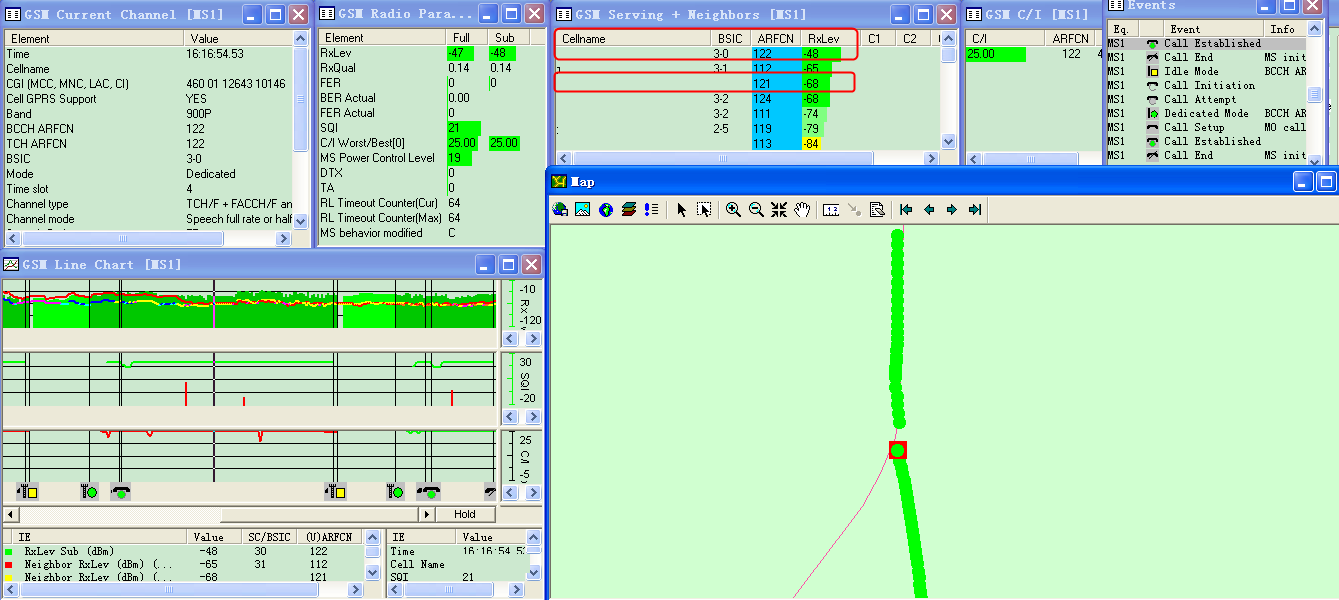Activate the arrow selection pointer tool

pyautogui.click(x=681, y=210)
